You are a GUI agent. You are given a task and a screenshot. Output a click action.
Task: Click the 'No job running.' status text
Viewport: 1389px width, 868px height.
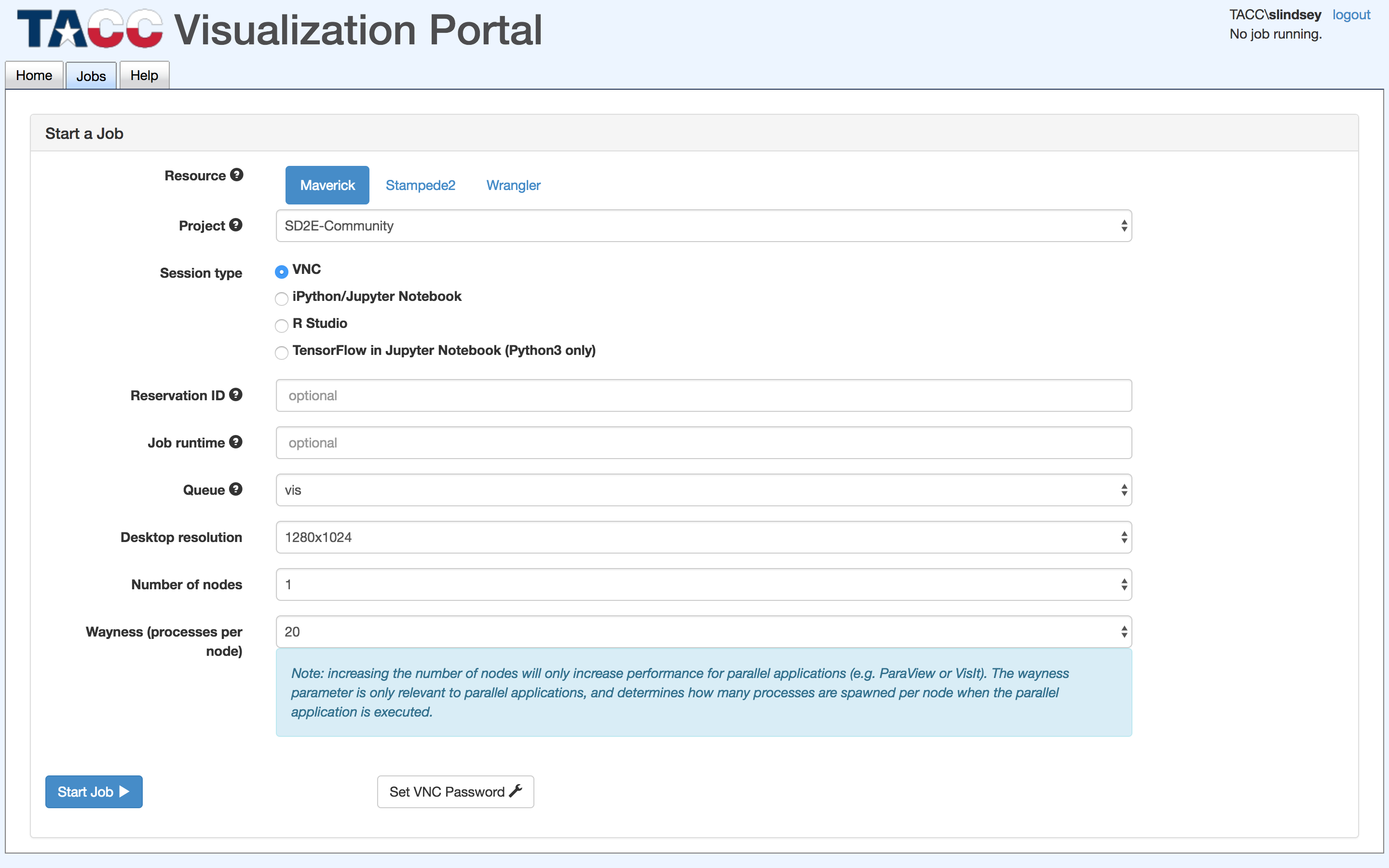(1275, 34)
